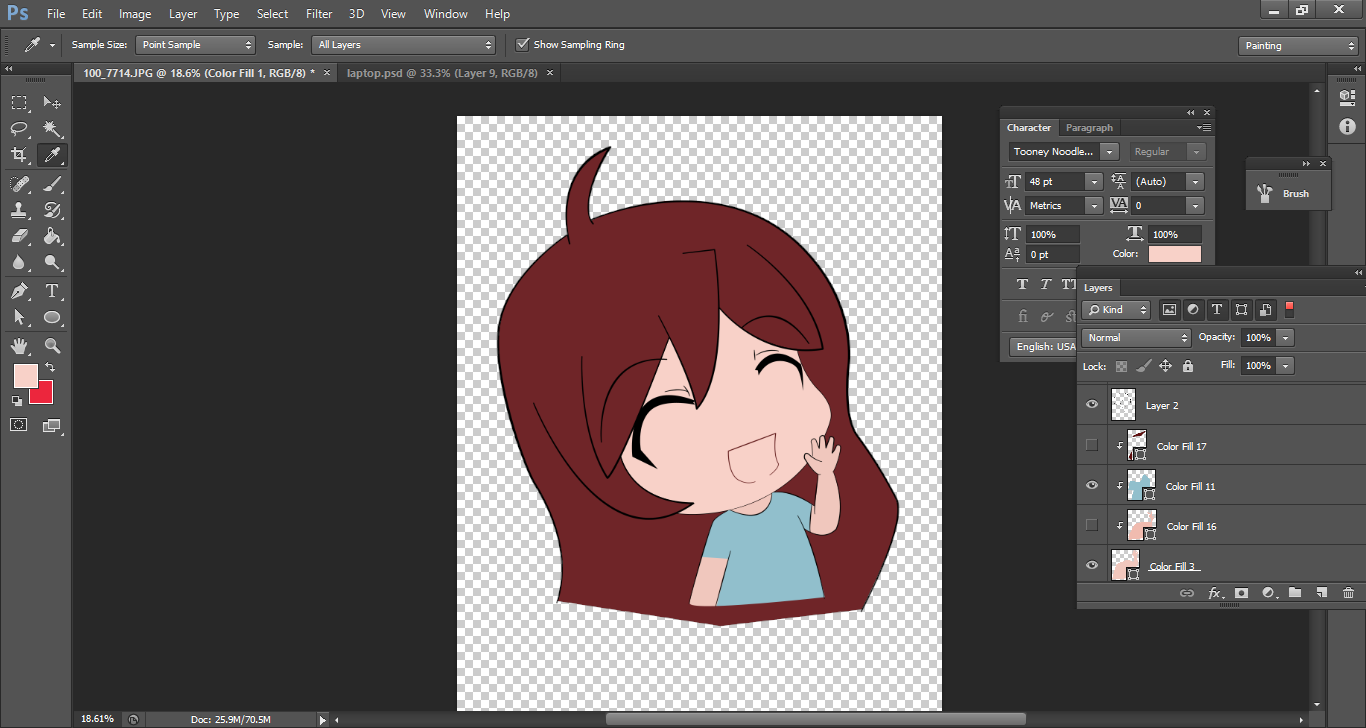Screen dimensions: 1366x728
Task: Open the Image menu
Action: (135, 14)
